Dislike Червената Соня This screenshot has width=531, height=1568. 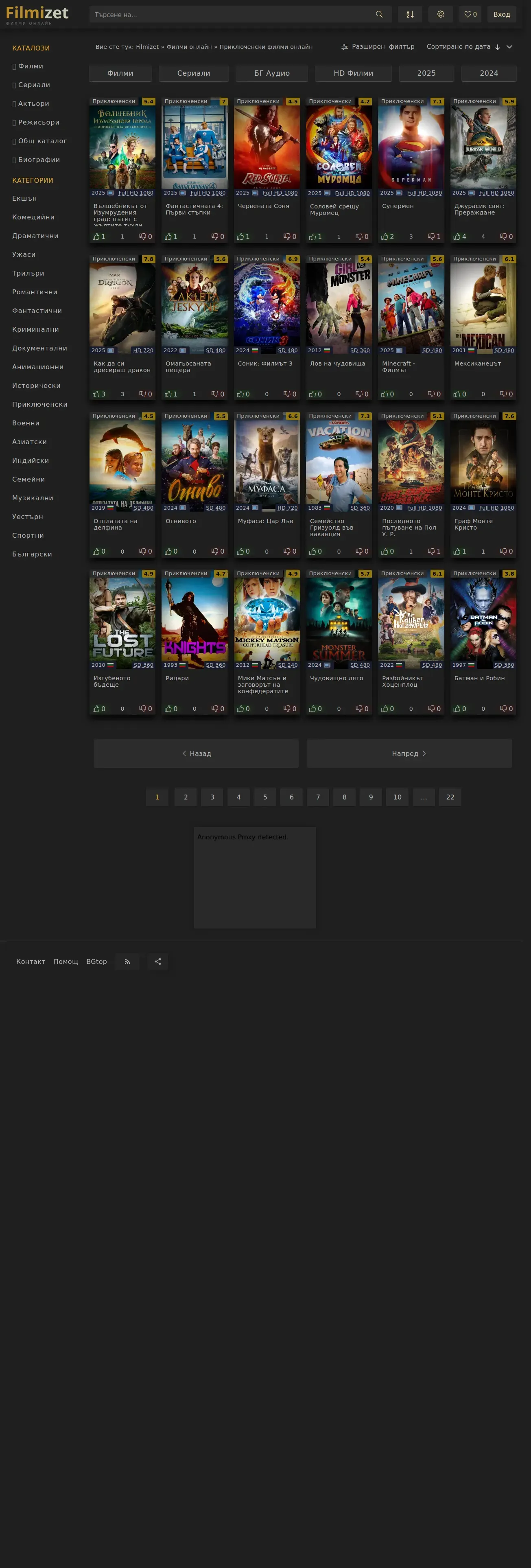click(x=290, y=237)
